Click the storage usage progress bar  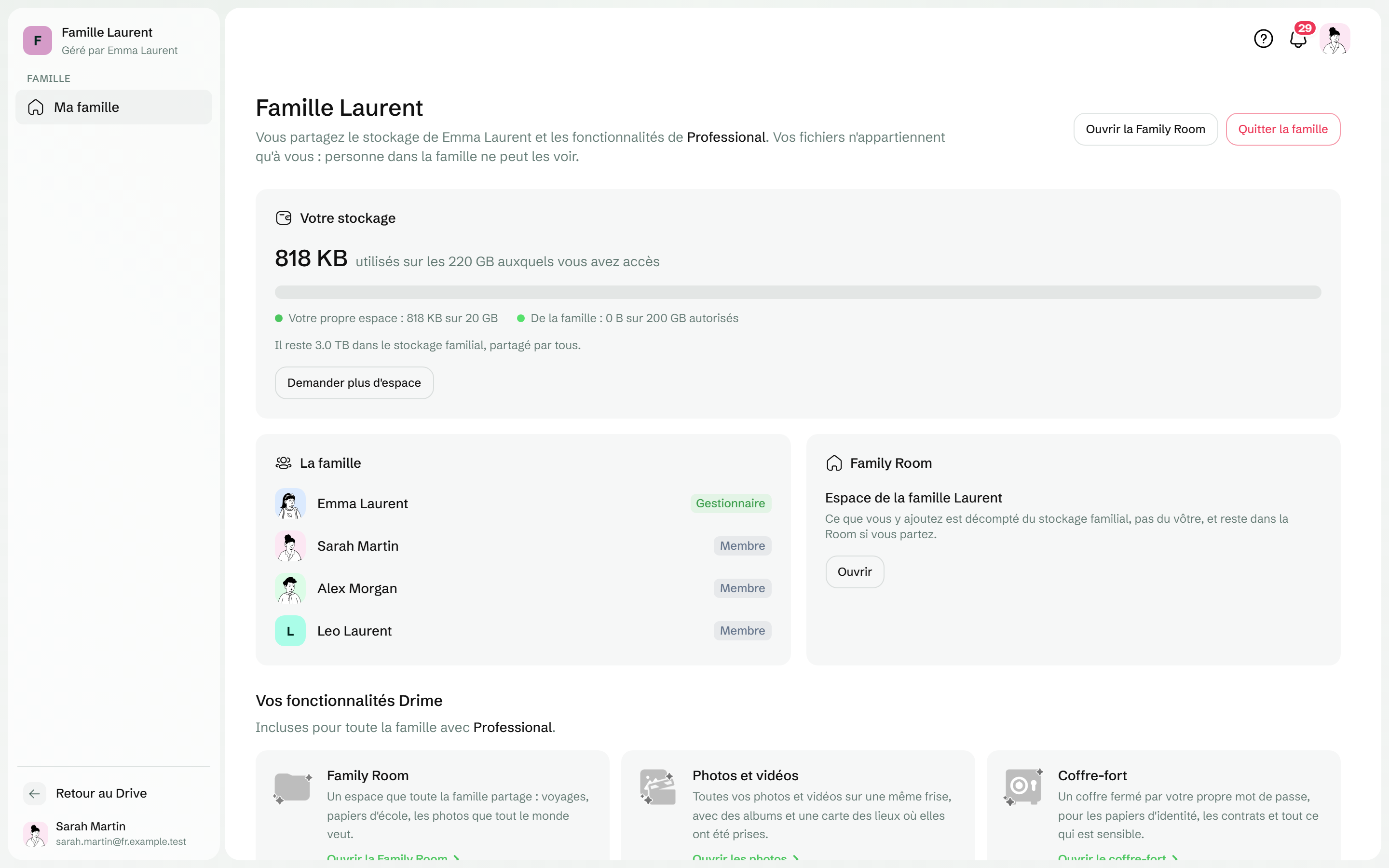pyautogui.click(x=798, y=292)
